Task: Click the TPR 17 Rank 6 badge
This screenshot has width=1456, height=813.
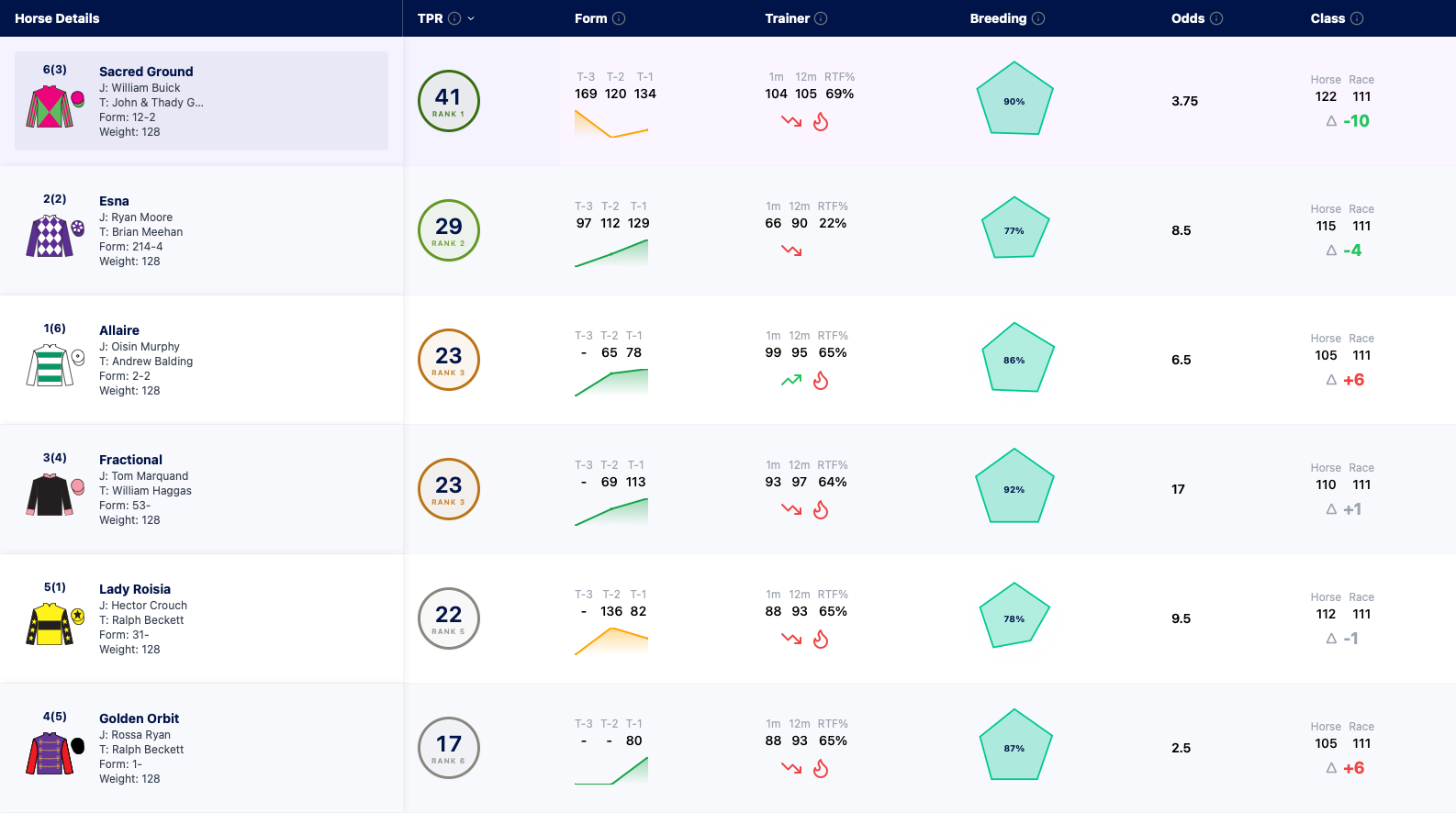Action: (449, 748)
